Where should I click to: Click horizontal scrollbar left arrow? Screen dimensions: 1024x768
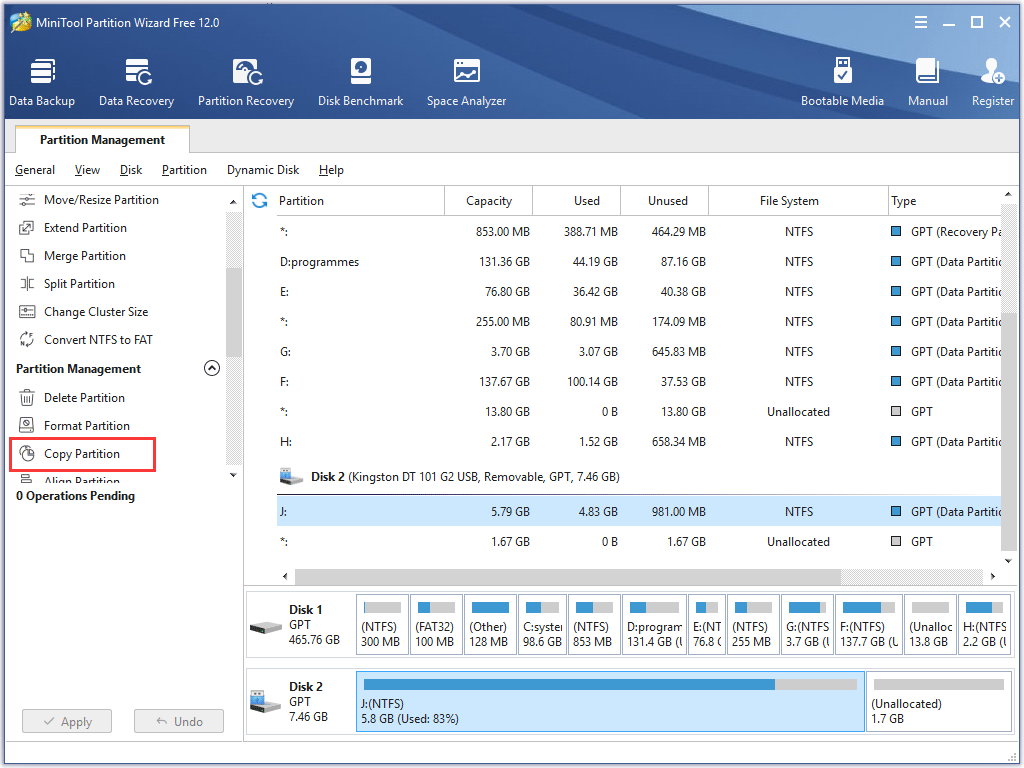point(285,576)
